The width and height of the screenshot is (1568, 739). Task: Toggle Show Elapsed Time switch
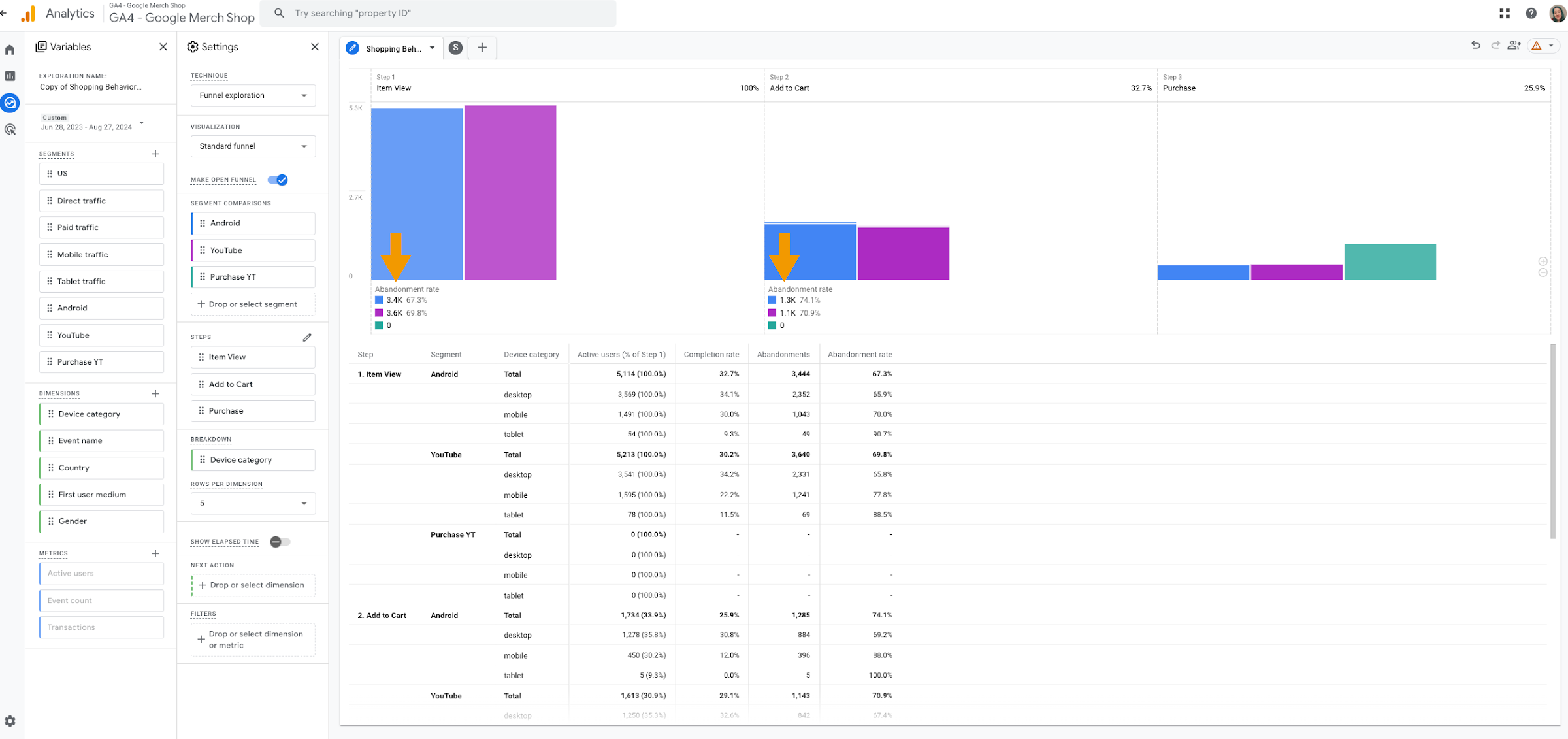(280, 542)
